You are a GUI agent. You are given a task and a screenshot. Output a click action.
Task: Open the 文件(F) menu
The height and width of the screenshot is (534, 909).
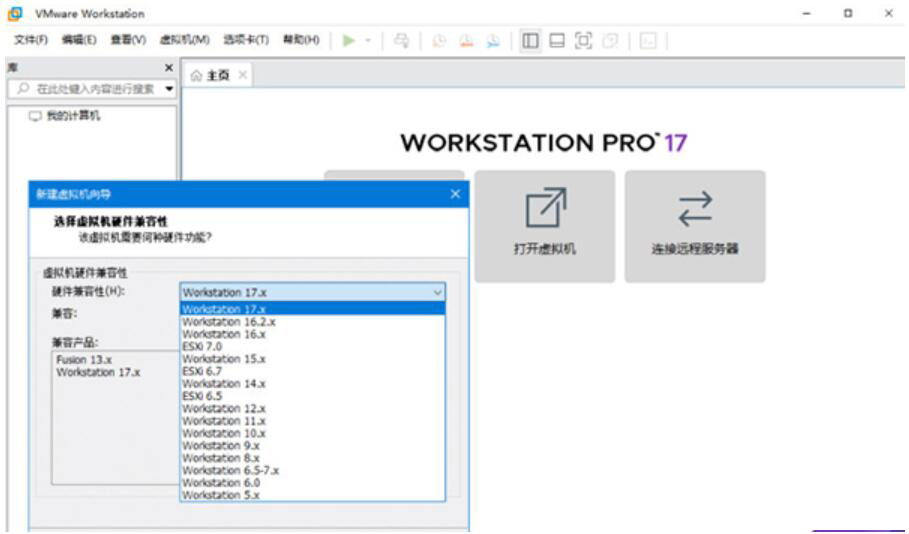[31, 40]
